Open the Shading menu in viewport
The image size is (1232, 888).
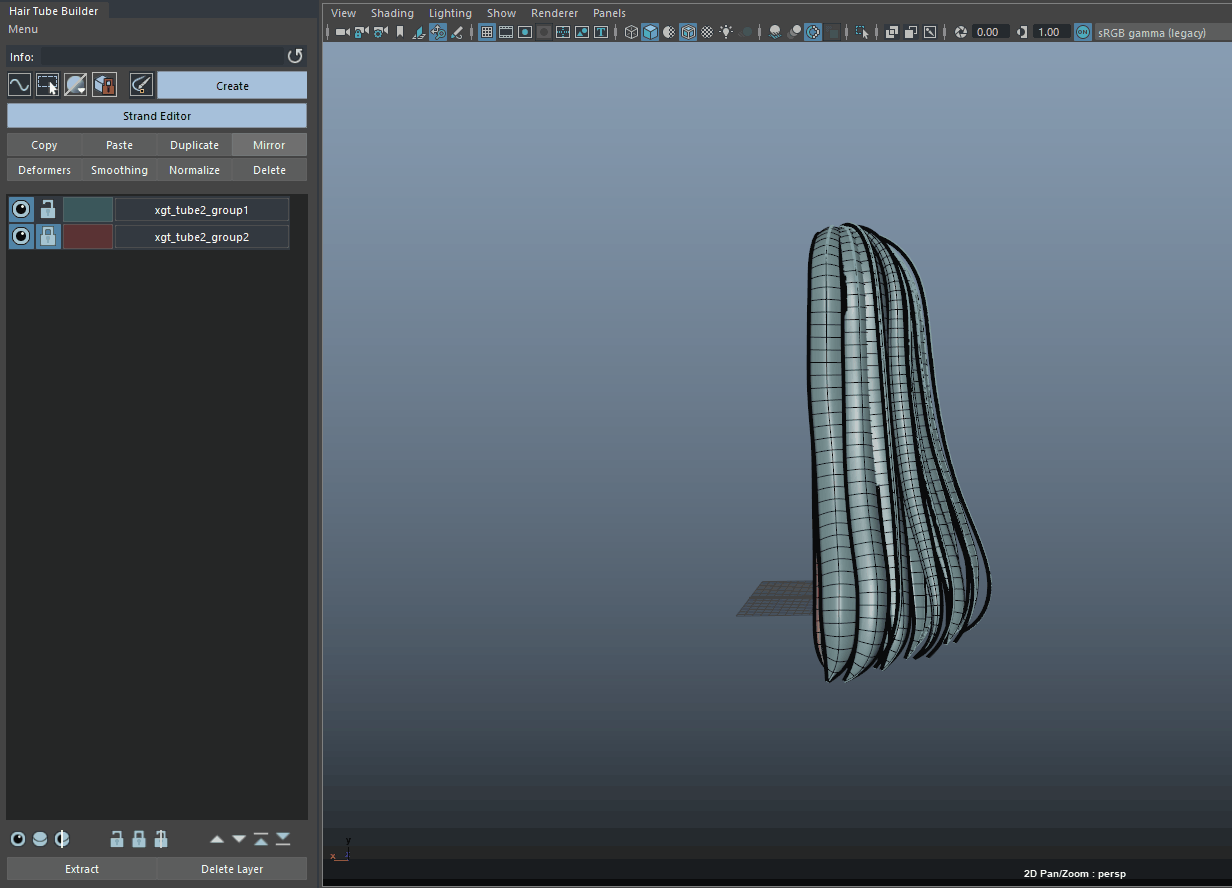pyautogui.click(x=392, y=13)
